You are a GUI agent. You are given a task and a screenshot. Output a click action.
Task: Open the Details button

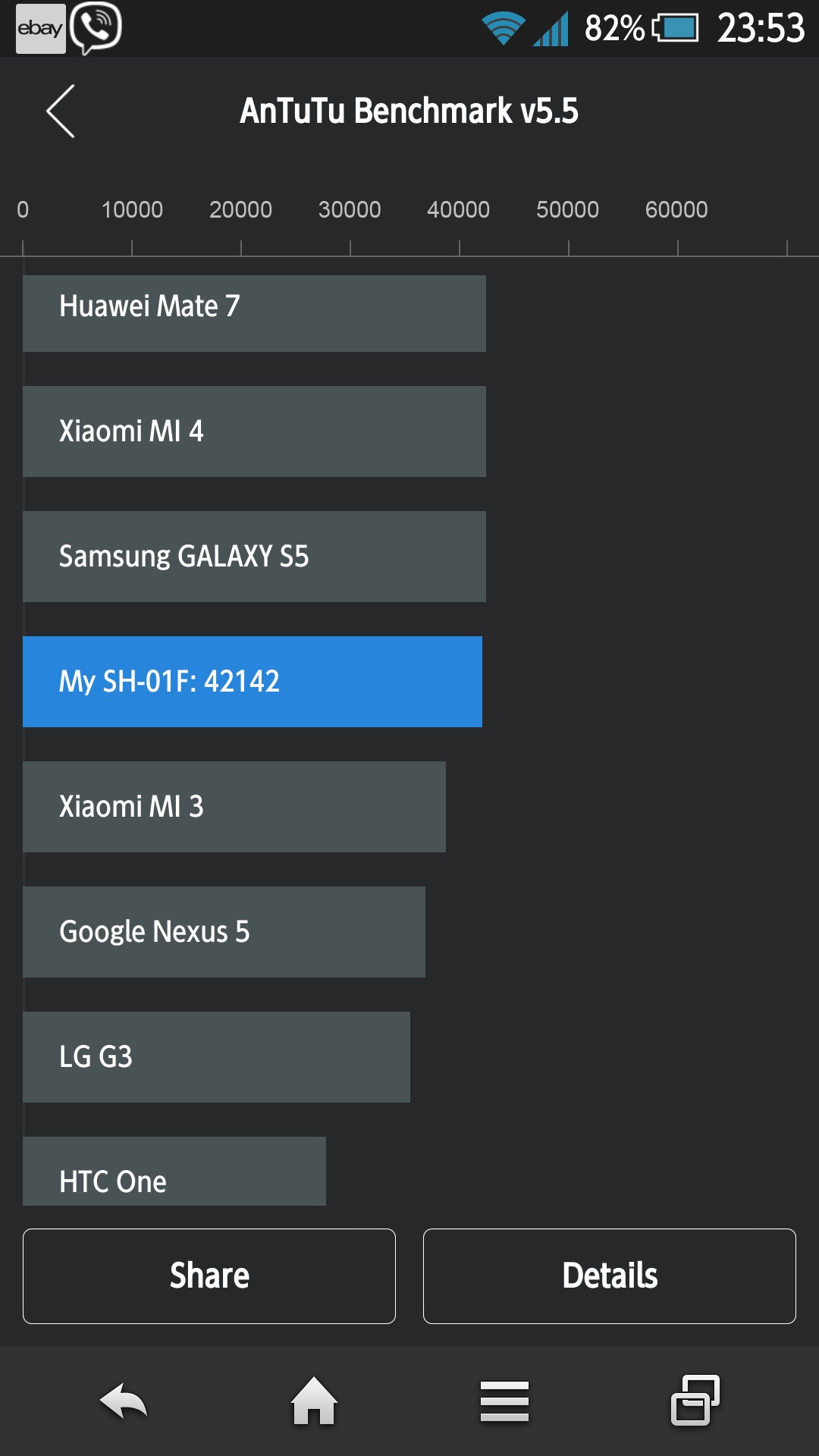pos(609,1276)
